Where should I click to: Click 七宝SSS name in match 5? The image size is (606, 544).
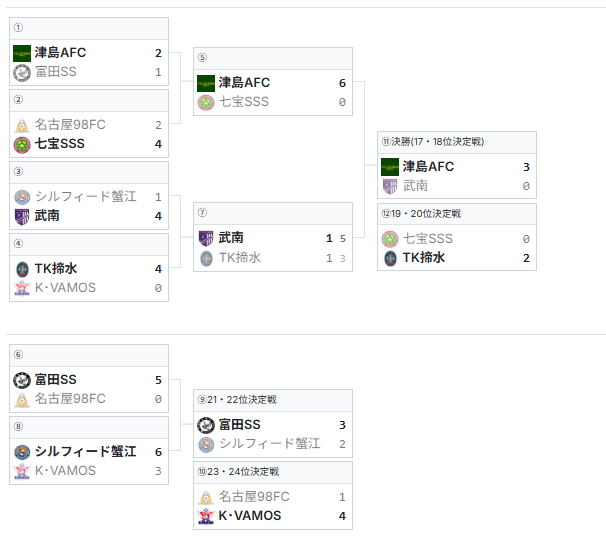point(244,102)
